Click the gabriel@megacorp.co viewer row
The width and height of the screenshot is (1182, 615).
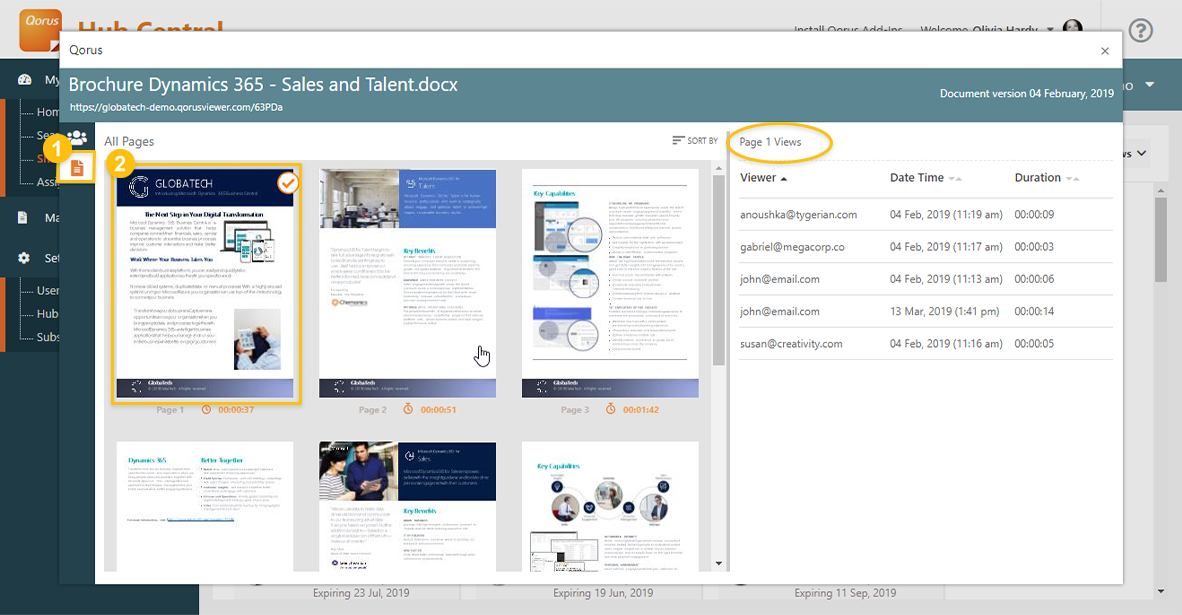pyautogui.click(x=926, y=247)
